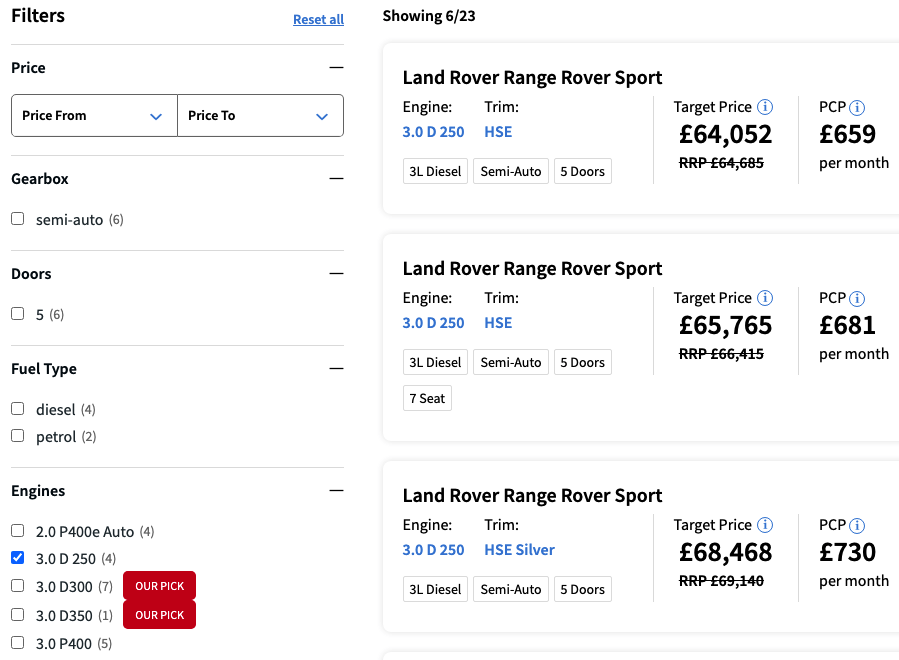The width and height of the screenshot is (899, 660).
Task: Open the Price To dropdown
Action: [x=260, y=116]
